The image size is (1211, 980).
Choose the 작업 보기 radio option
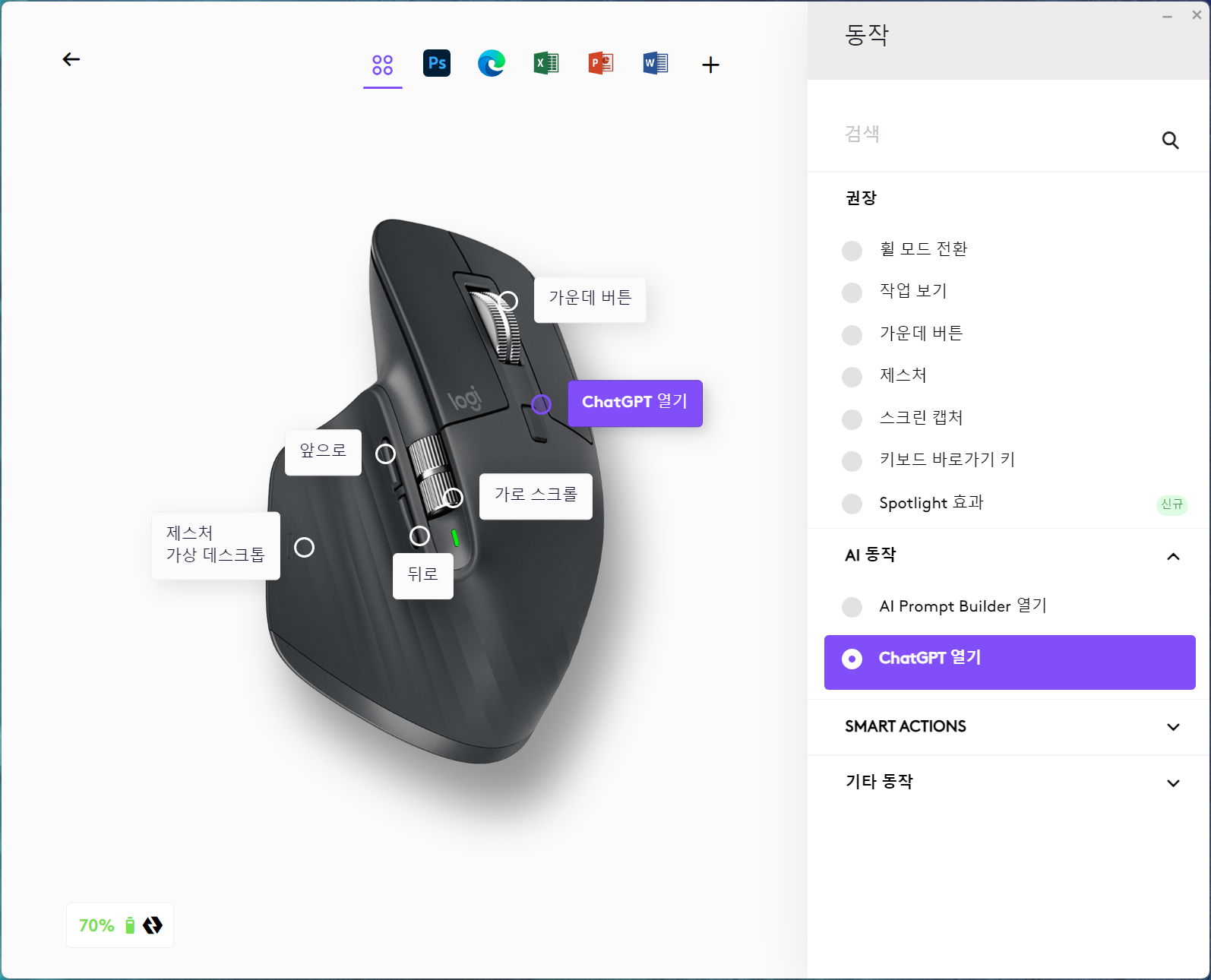tap(852, 292)
